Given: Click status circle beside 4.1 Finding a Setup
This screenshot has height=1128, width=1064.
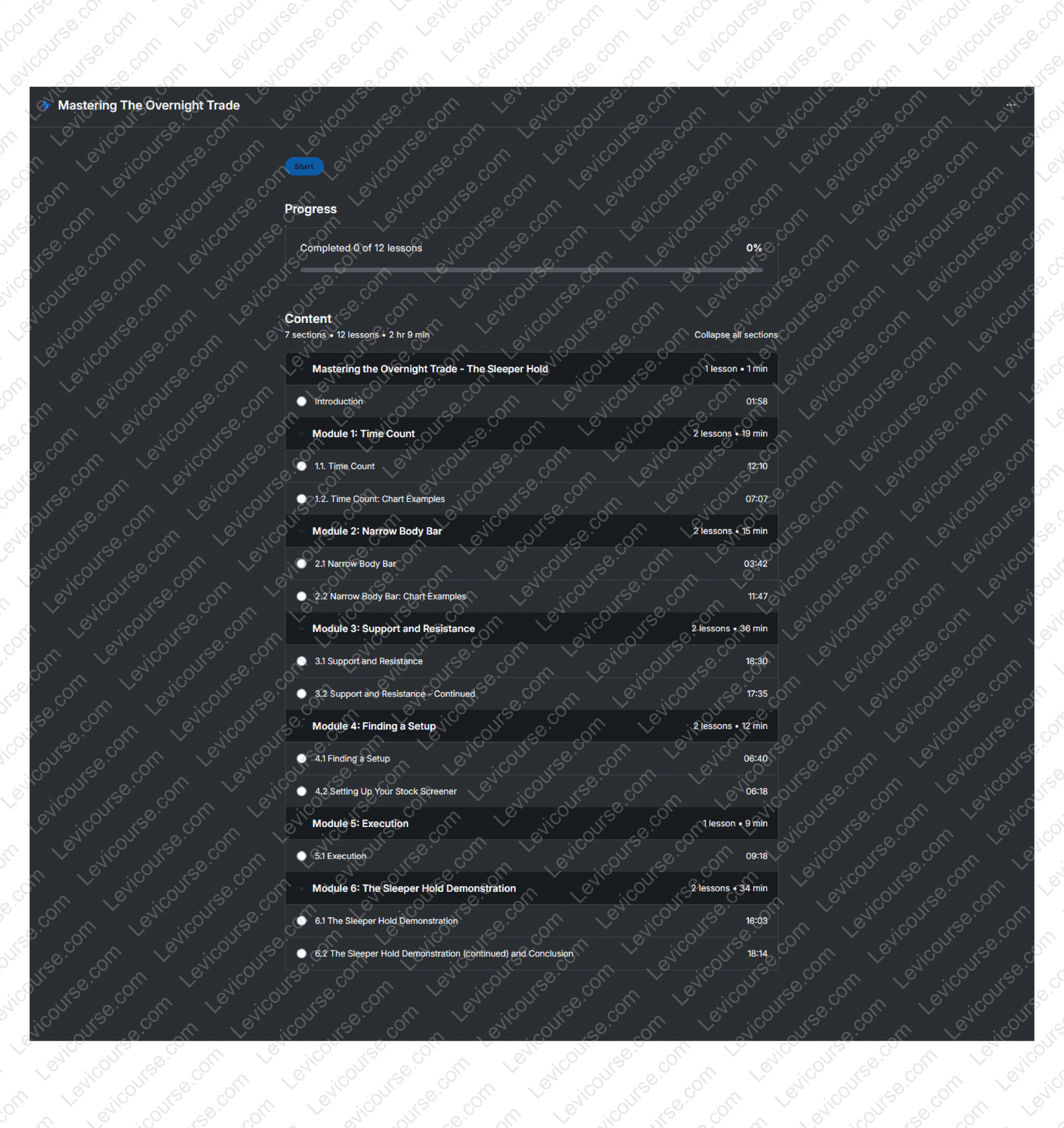Looking at the screenshot, I should [301, 759].
